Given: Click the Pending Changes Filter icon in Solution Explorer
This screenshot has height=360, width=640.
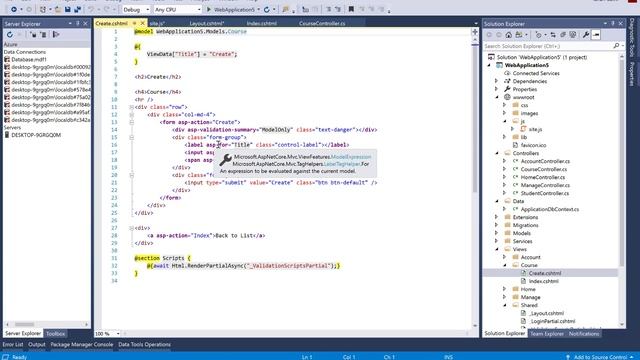Looking at the screenshot, I should 538,35.
